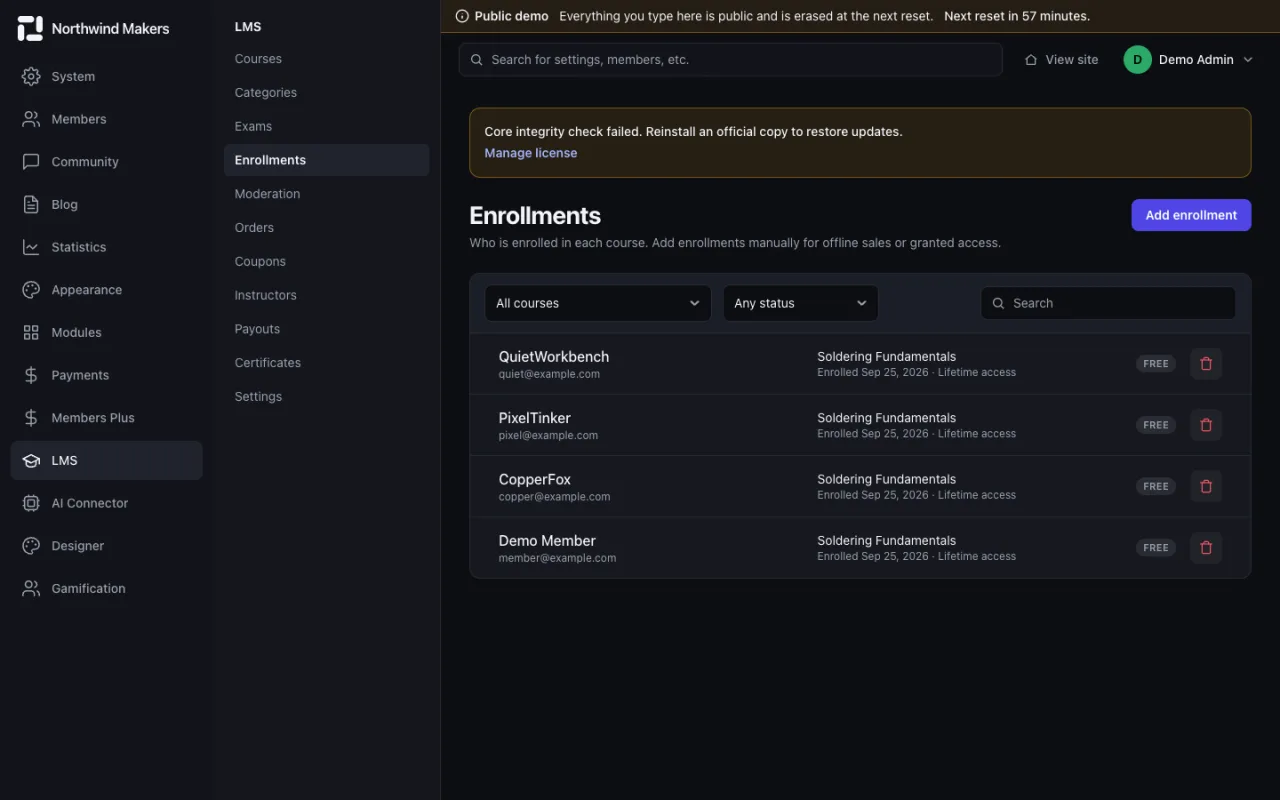Open Statistics via its chart icon
1280x800 pixels.
pyautogui.click(x=31, y=247)
